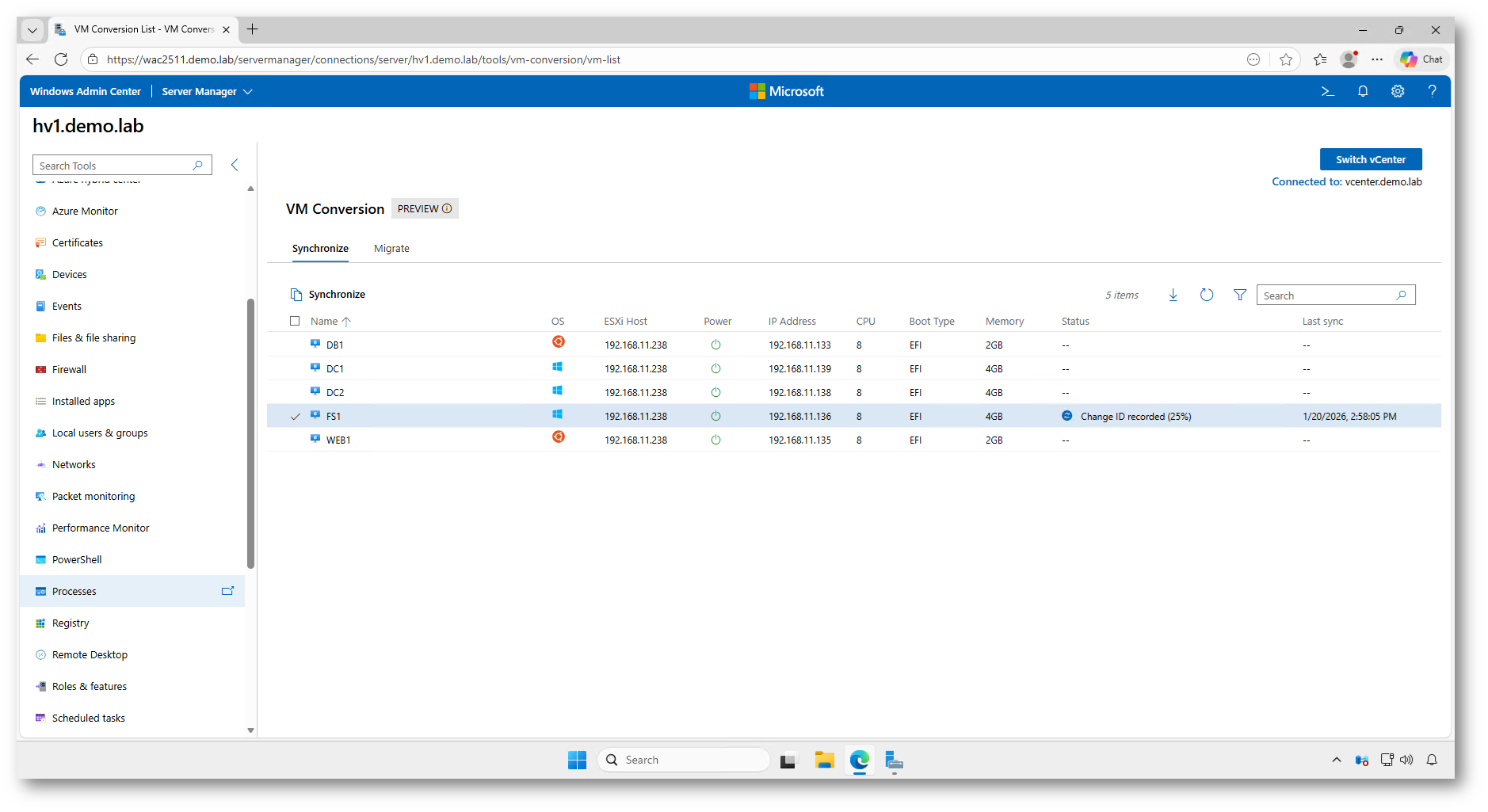Click the export download arrow icon
1488x812 pixels.
1173,295
